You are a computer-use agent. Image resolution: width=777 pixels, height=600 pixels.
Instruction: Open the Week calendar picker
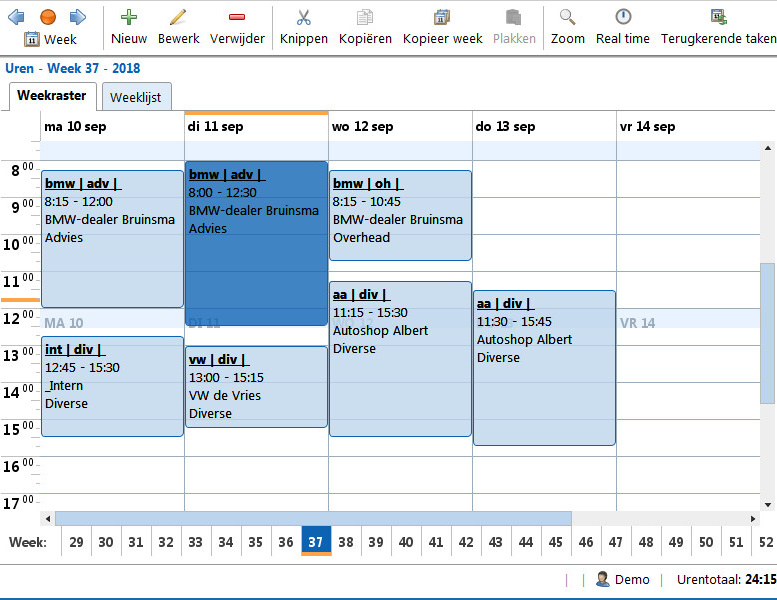tap(50, 39)
